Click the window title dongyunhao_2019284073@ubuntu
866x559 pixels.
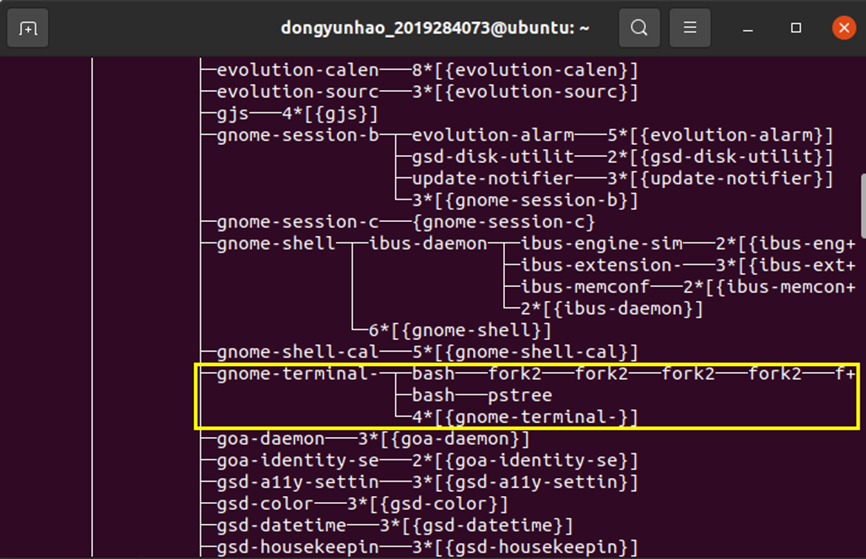435,28
